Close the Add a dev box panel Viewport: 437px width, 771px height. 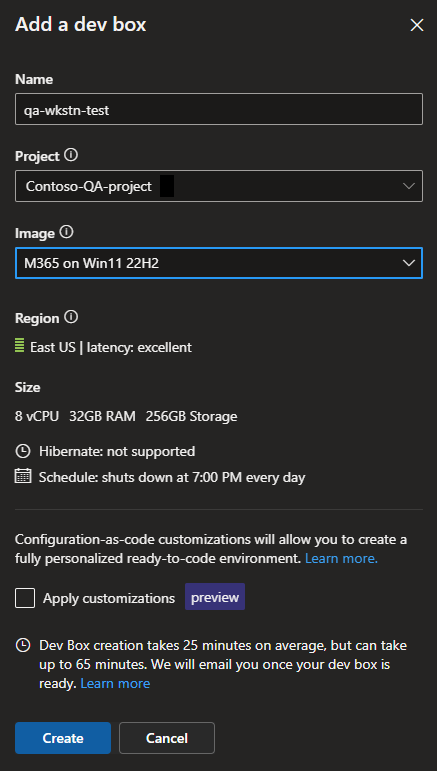[x=417, y=25]
